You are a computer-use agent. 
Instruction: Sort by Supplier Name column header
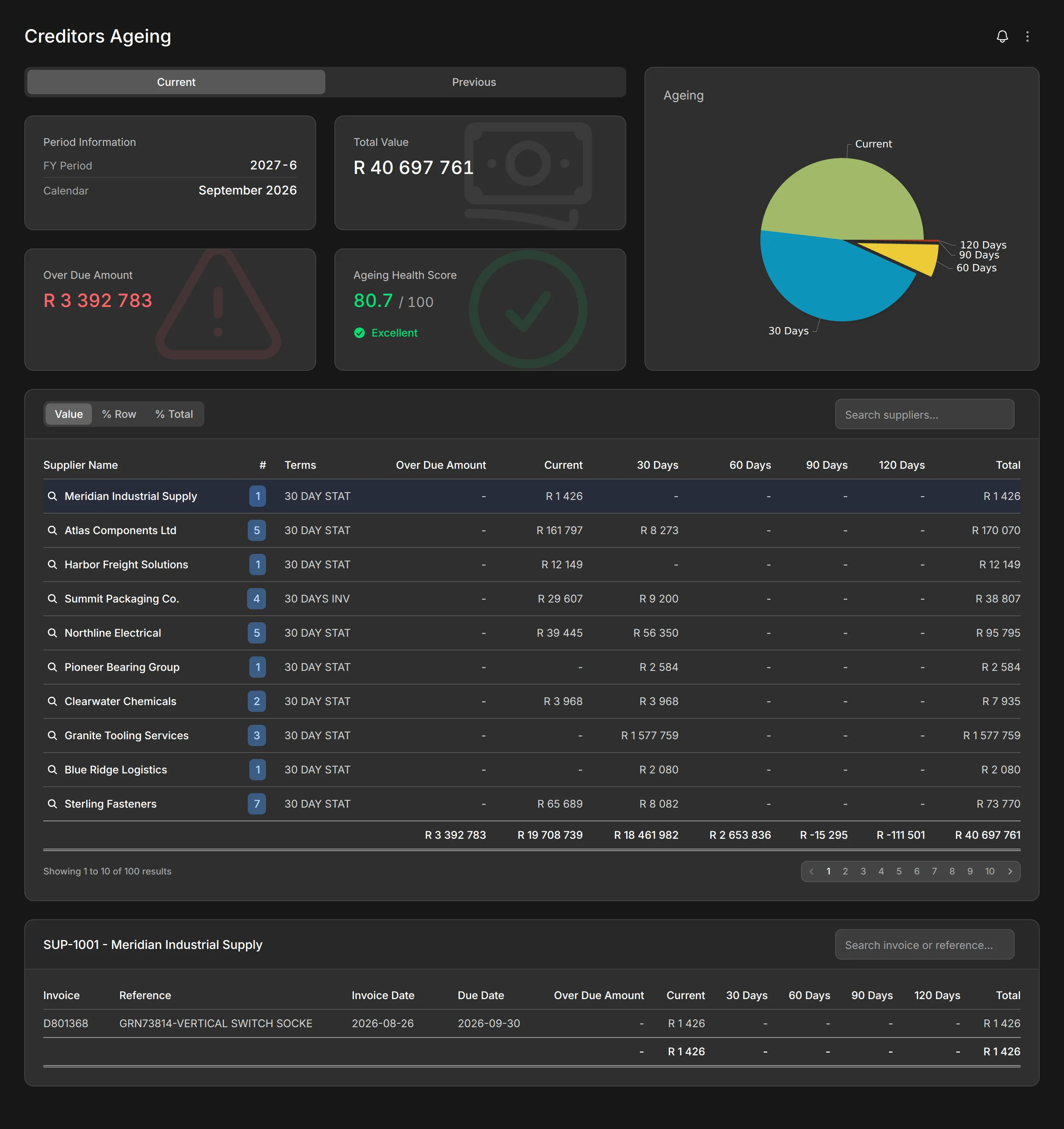pyautogui.click(x=81, y=465)
